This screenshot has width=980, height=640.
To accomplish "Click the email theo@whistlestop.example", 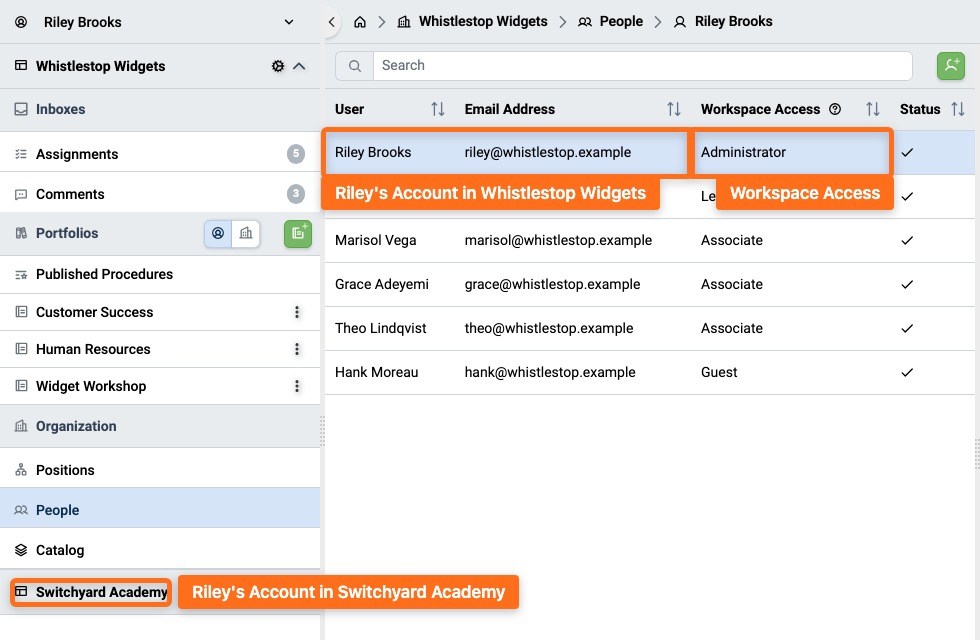I will click(549, 328).
